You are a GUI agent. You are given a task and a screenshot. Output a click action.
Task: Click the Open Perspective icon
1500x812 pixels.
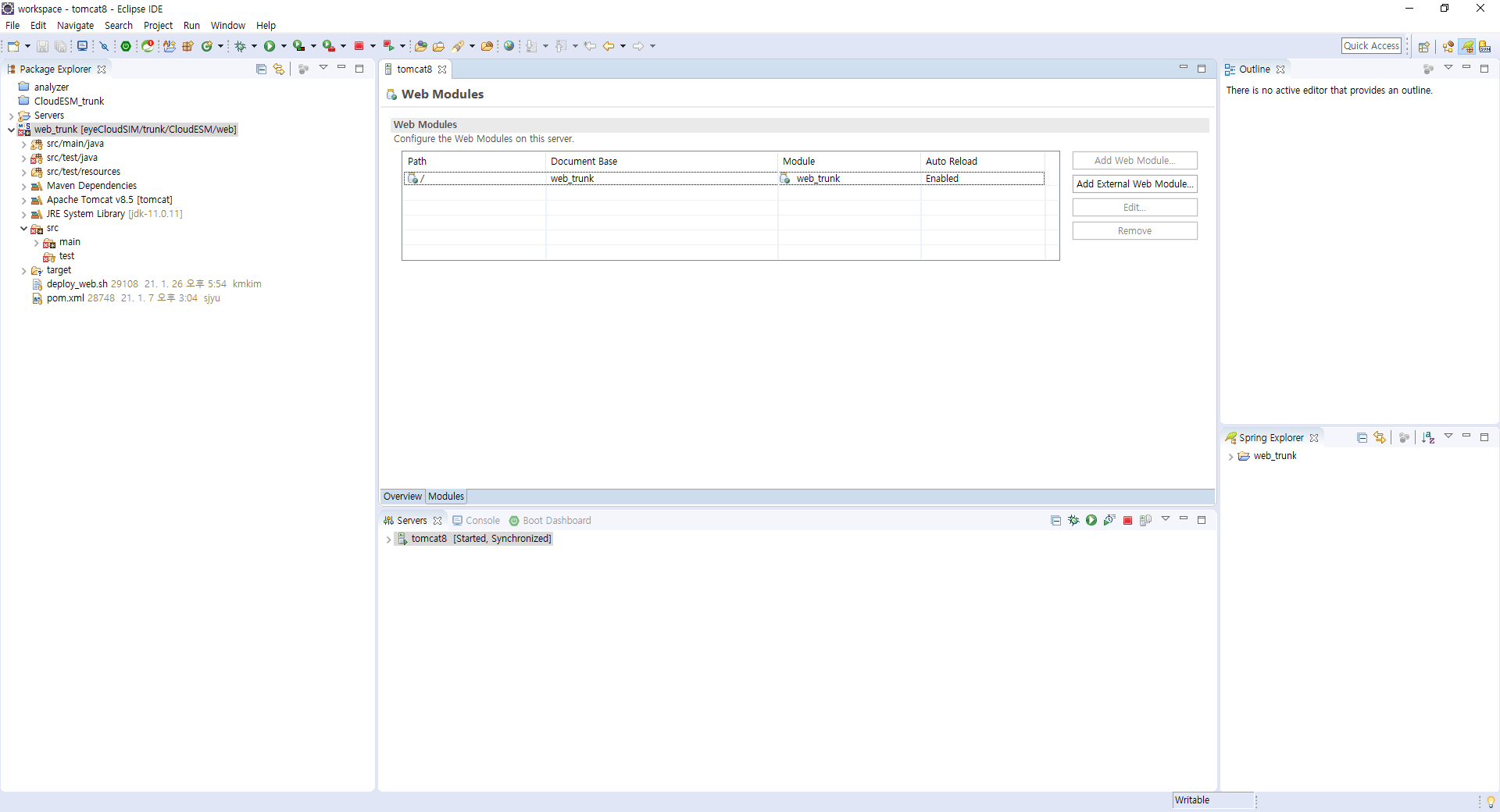(x=1424, y=47)
